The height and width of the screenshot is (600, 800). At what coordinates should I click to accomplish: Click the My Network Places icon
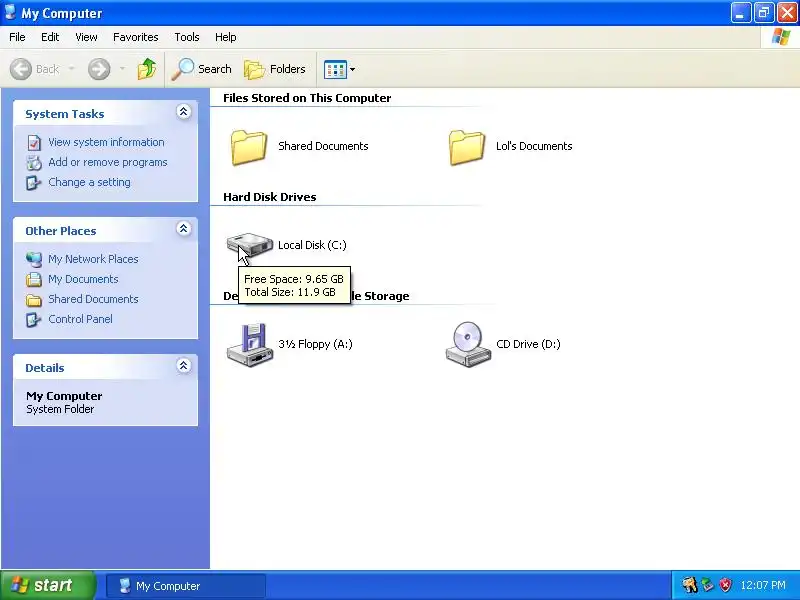tap(34, 259)
